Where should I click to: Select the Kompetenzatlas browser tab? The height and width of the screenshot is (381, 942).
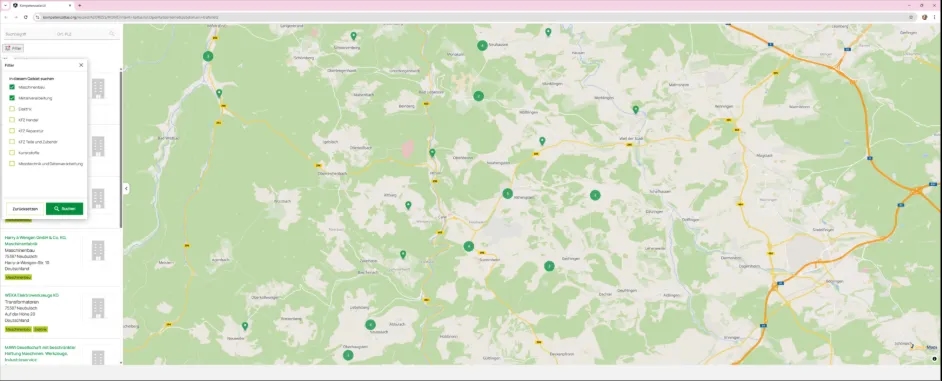pos(42,5)
